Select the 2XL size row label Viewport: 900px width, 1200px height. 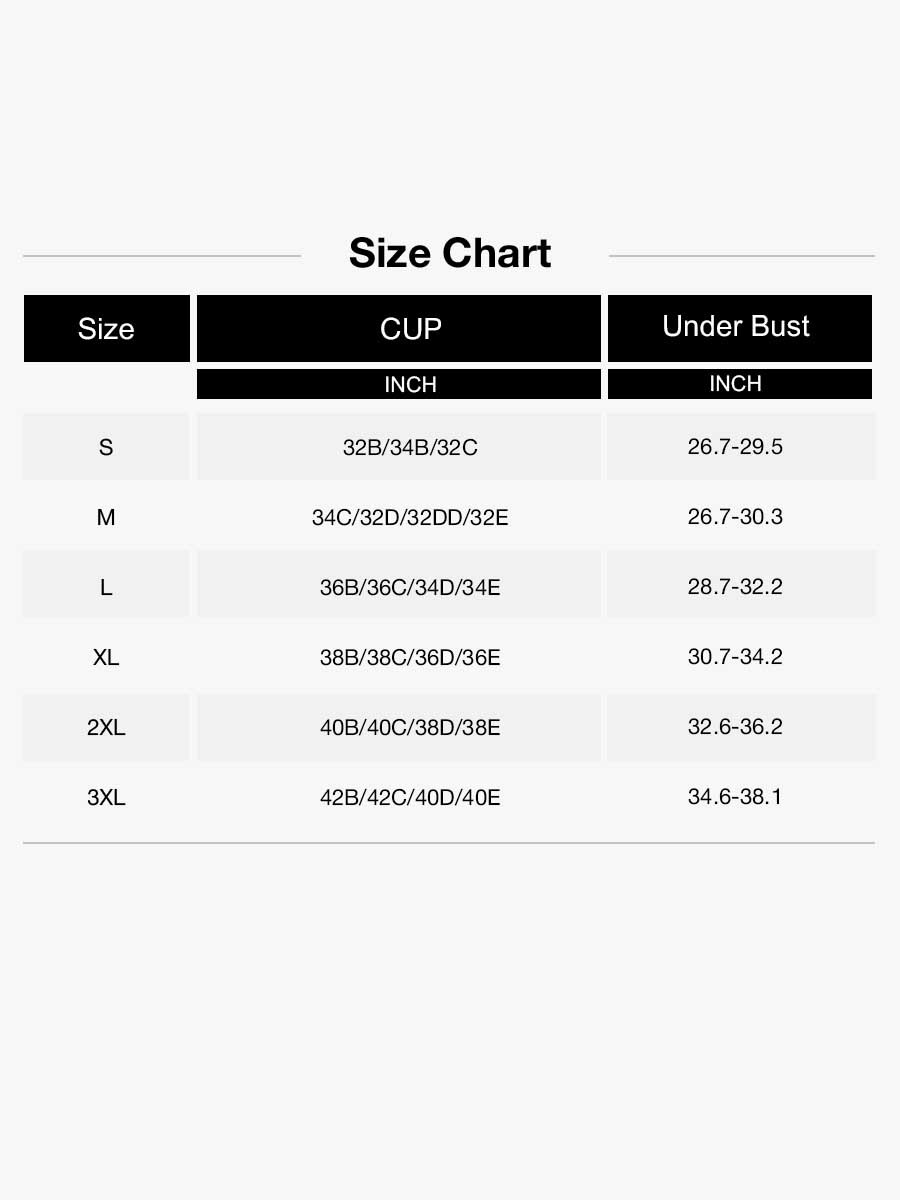coord(106,727)
